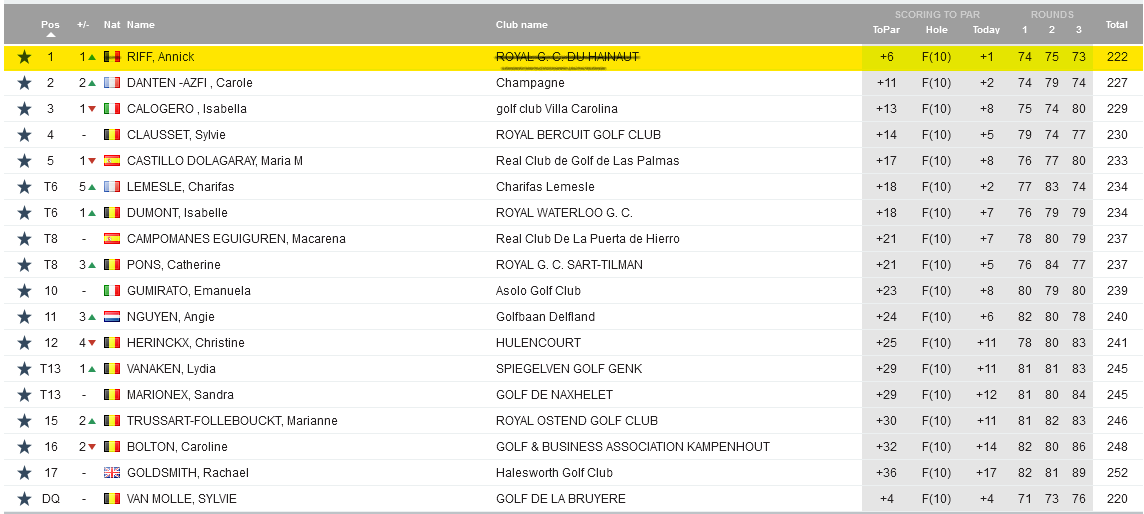Click the Today value +17
Image resolution: width=1144 pixels, height=514 pixels.
click(986, 473)
